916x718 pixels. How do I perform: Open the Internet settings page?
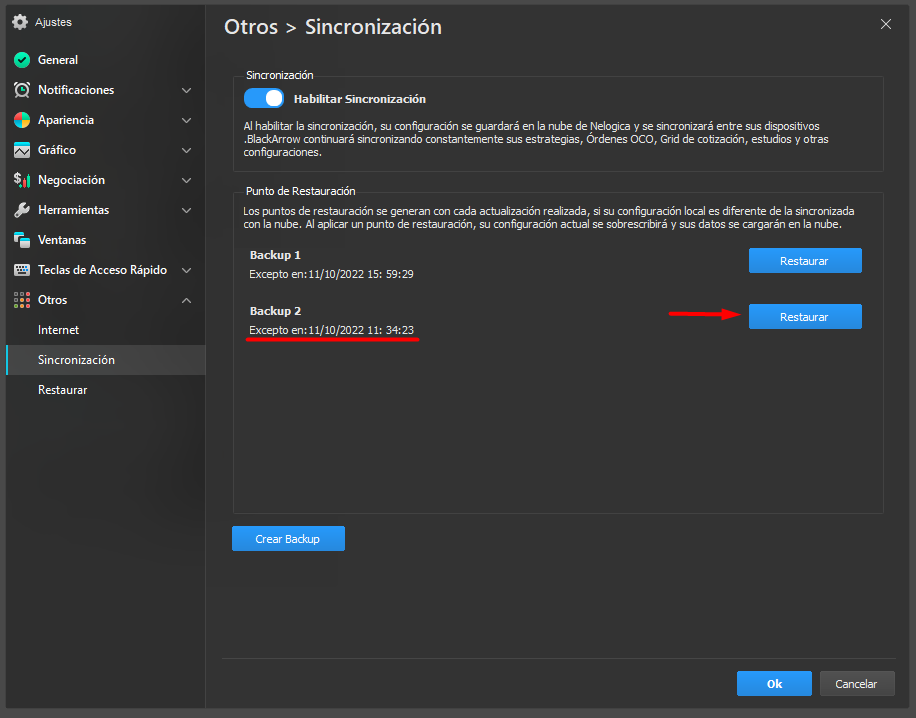pyautogui.click(x=58, y=330)
